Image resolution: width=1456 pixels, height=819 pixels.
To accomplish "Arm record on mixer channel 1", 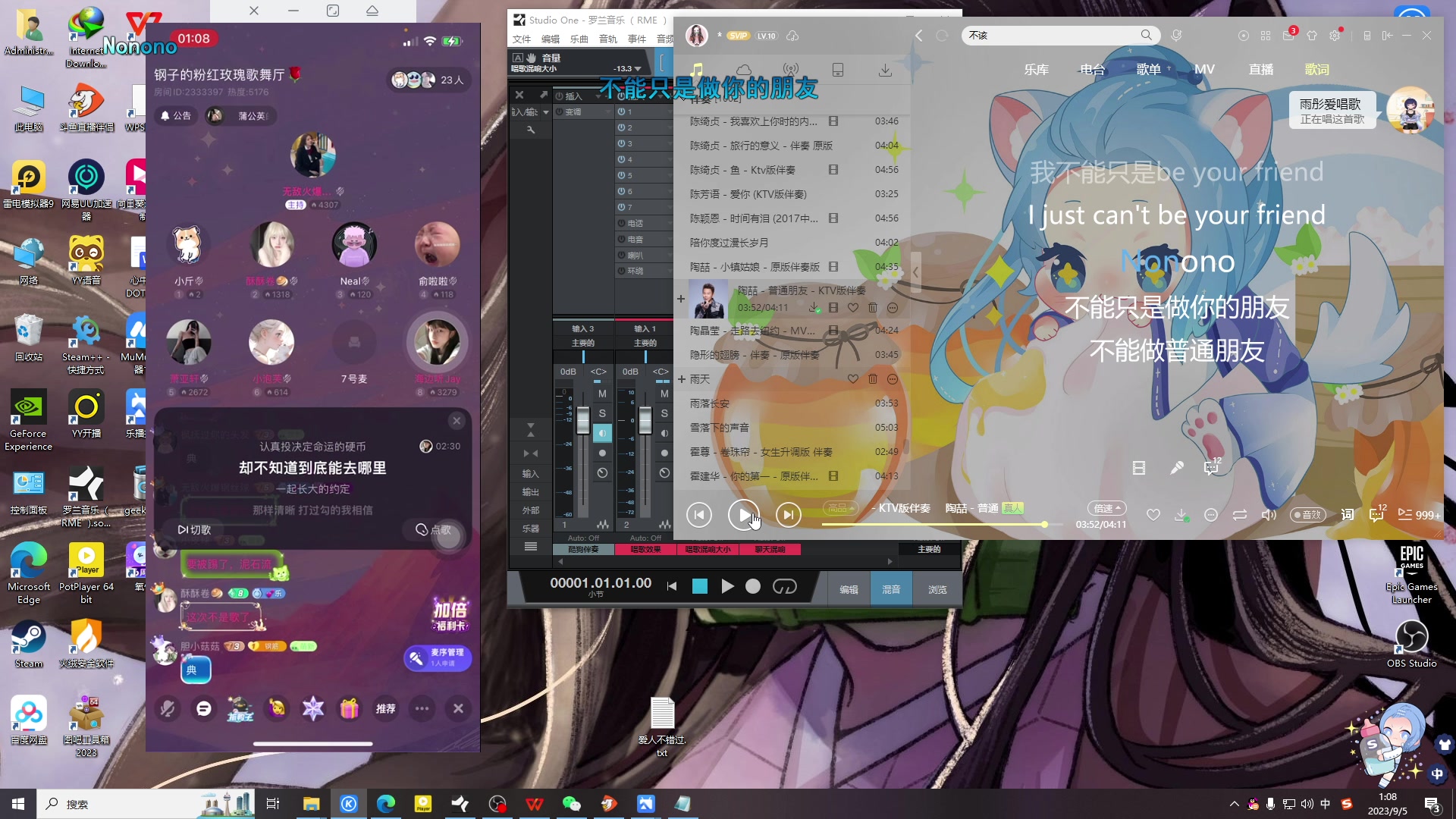I will [602, 453].
